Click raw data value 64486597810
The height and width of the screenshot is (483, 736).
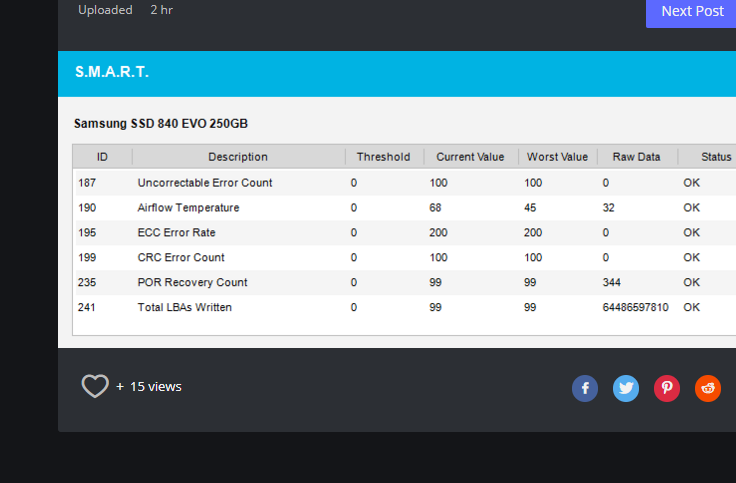[x=636, y=307]
